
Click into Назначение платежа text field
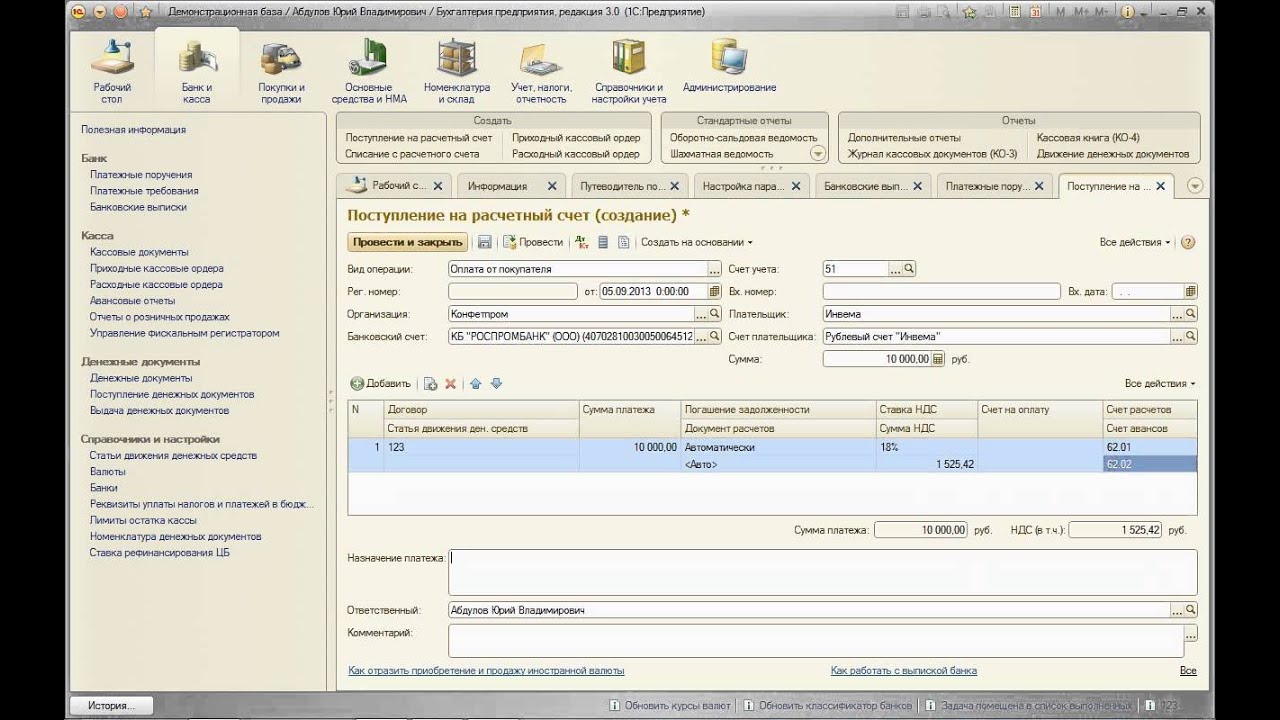coord(822,572)
